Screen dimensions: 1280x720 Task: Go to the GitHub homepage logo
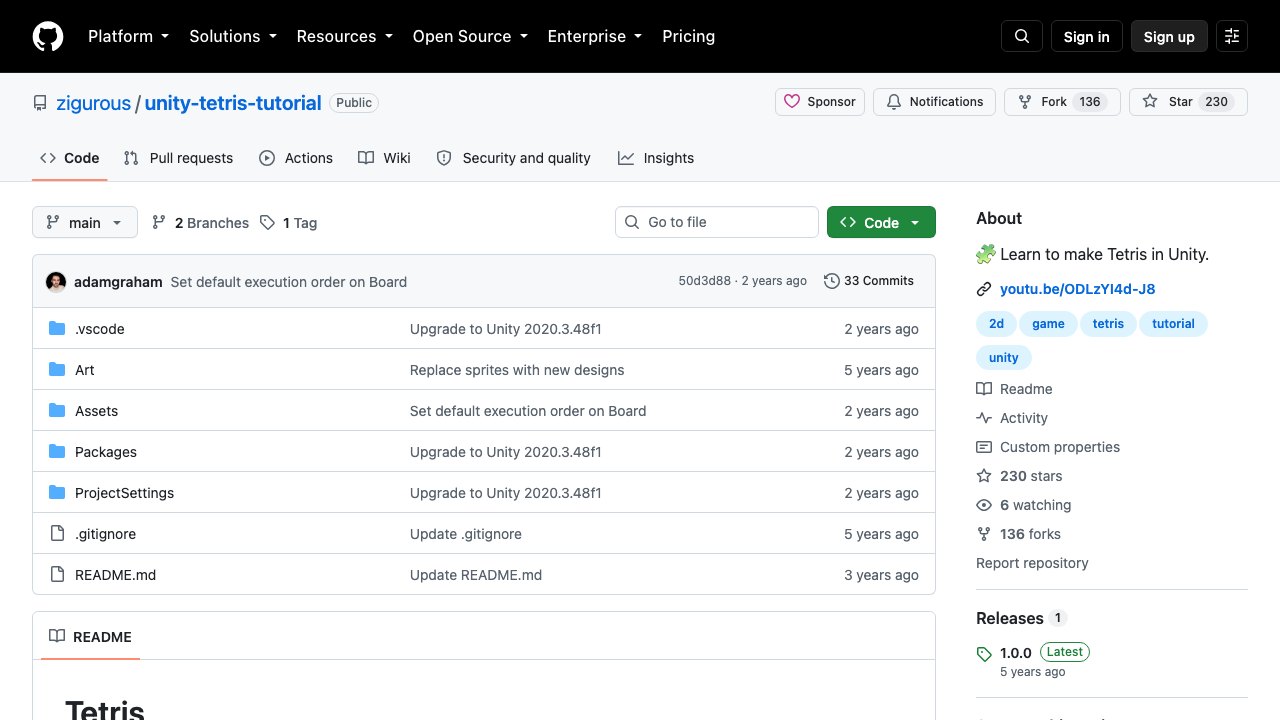(x=48, y=36)
